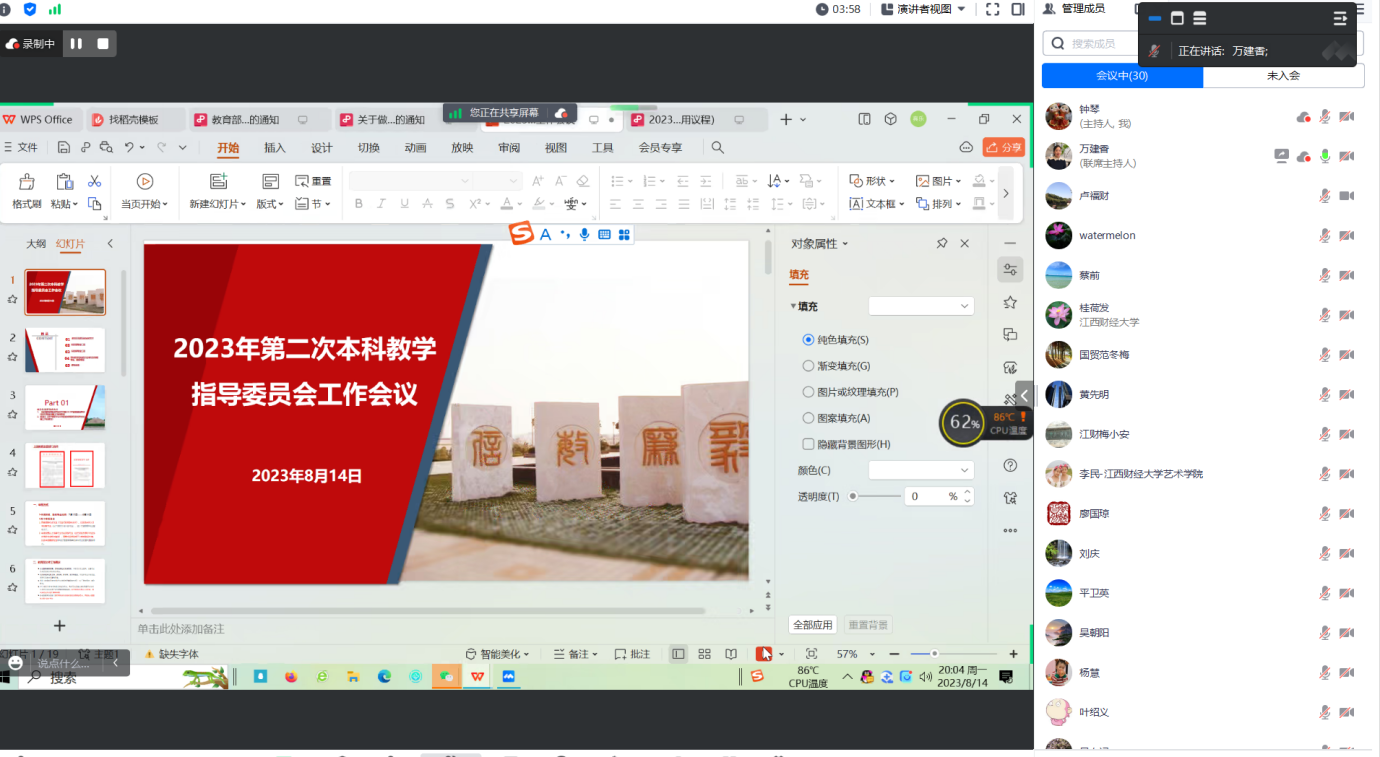Screen dimensions: 1380x757
Task: Enable hide background graphics (隐藏背景图形) checkbox
Action: tap(809, 444)
